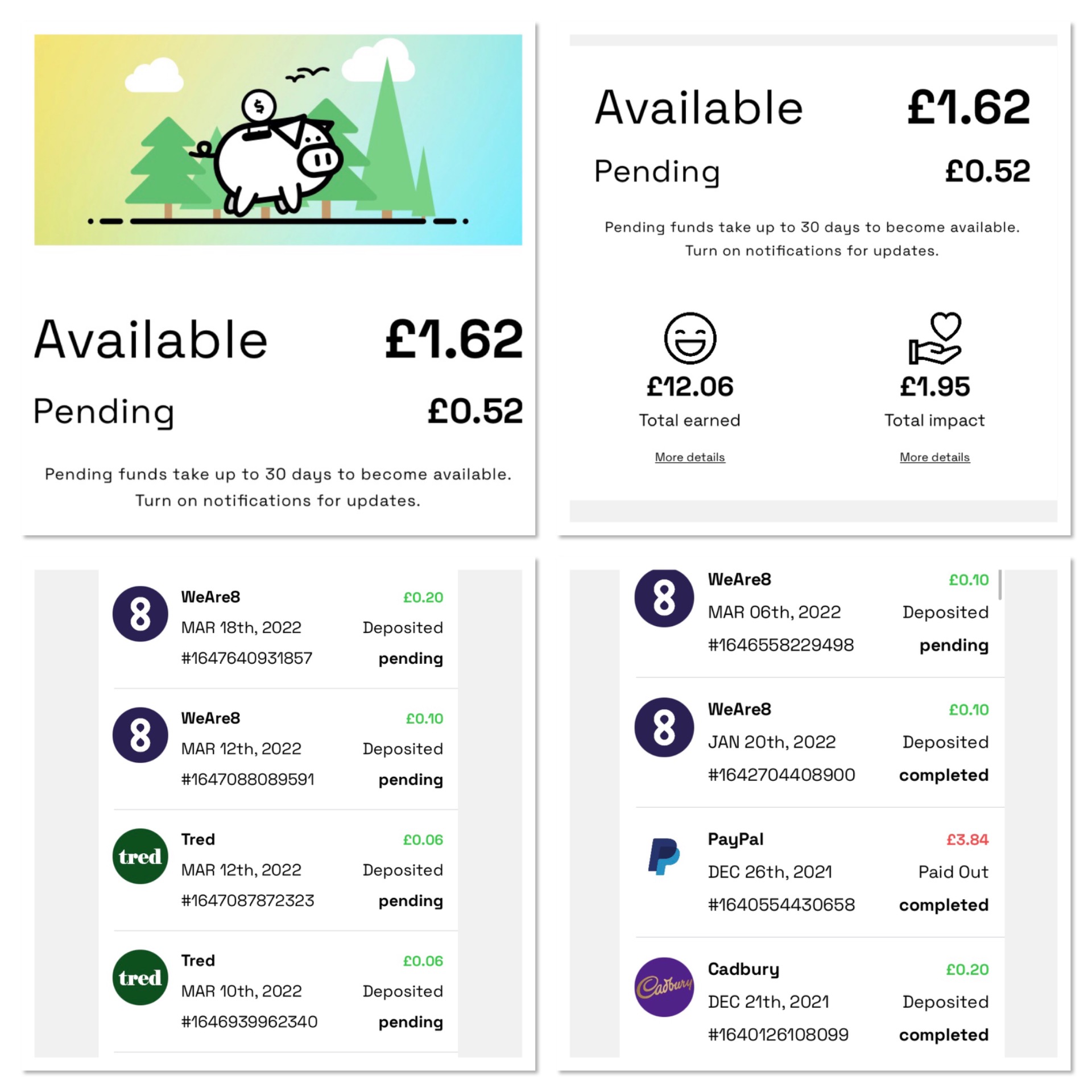1092x1092 pixels.
Task: Click the Cadbury £0.20 deposit amount
Action: coord(967,969)
